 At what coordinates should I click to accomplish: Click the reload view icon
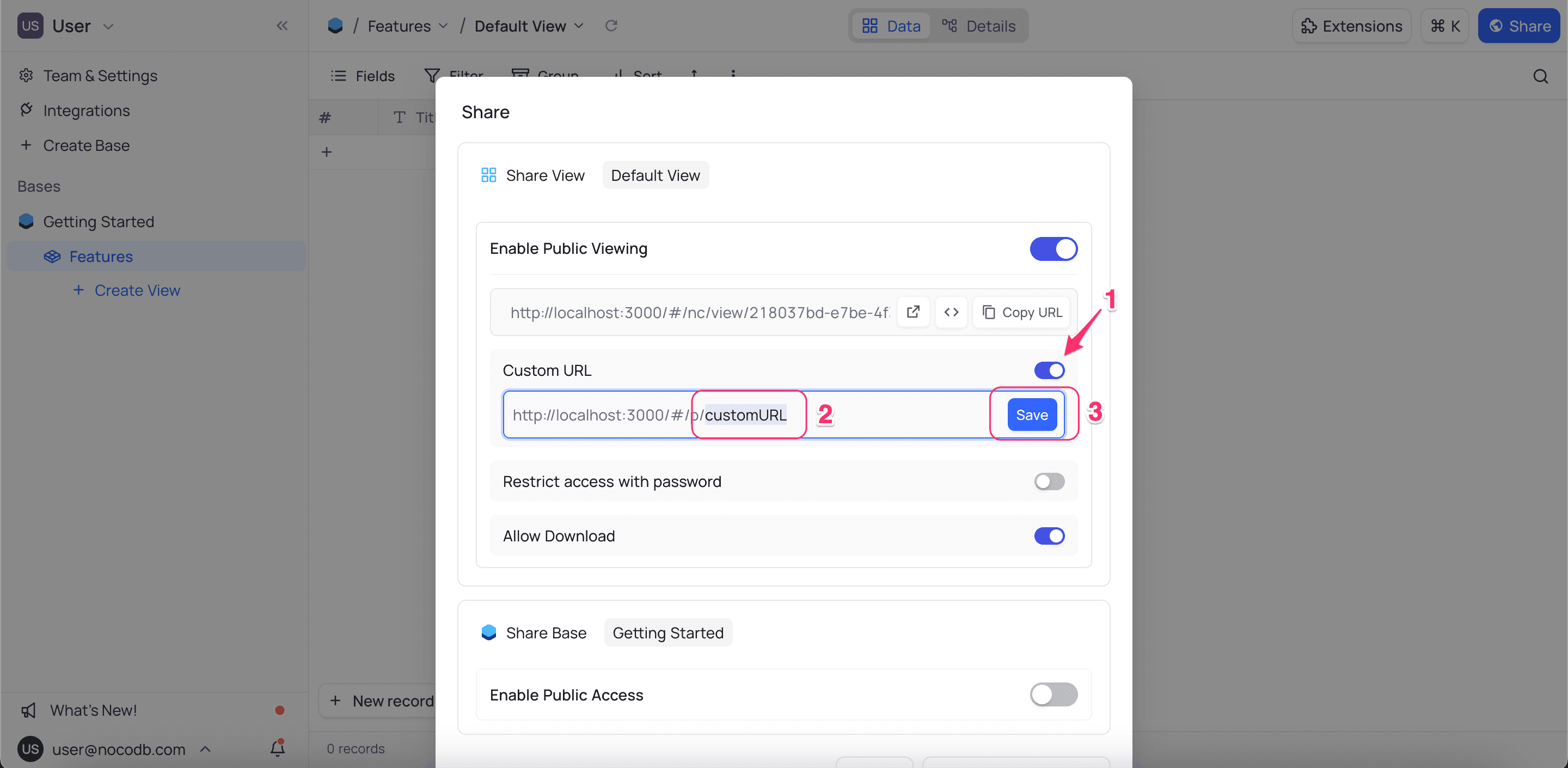[611, 26]
